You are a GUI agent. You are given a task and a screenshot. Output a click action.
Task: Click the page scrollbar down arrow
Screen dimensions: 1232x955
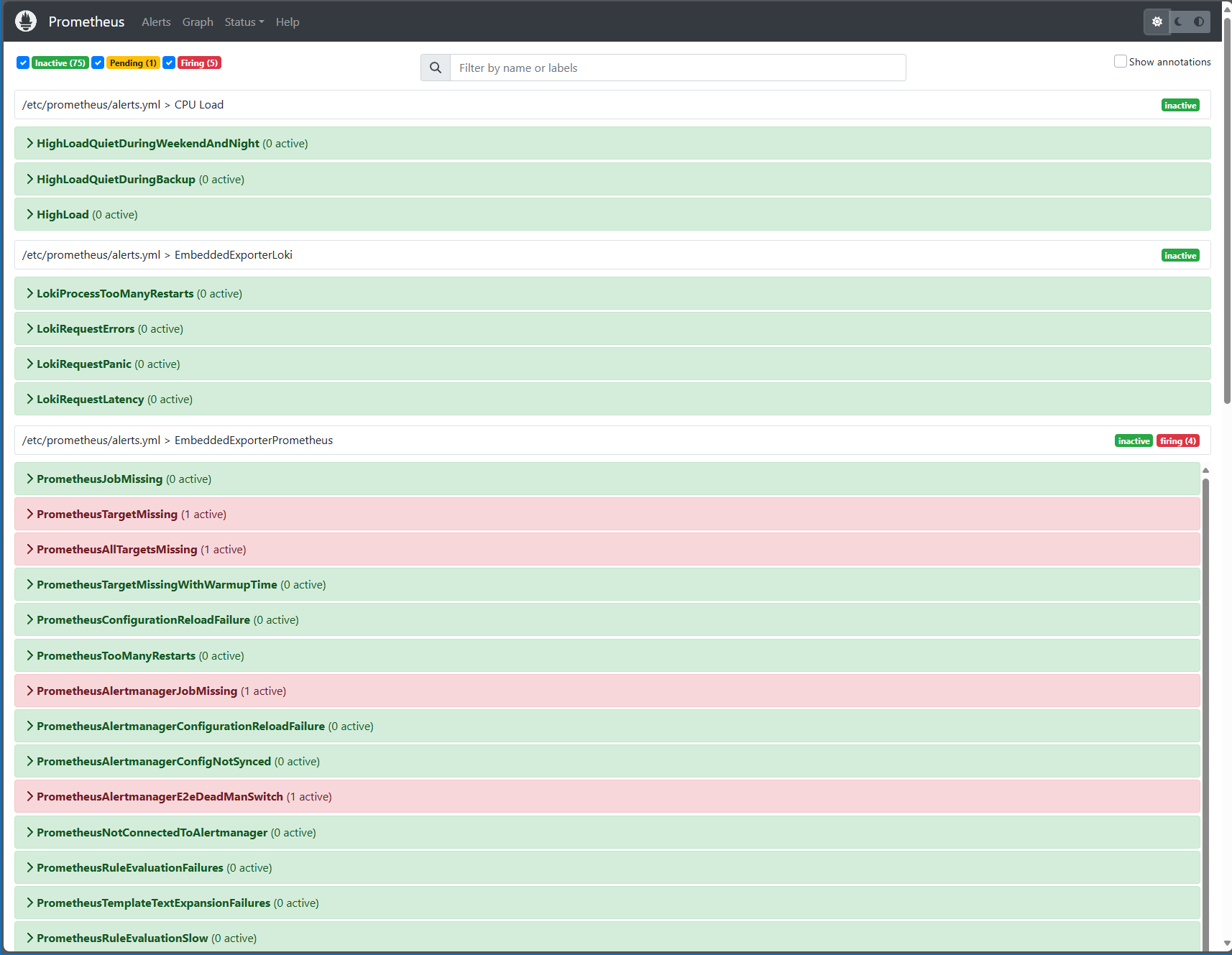point(1227,944)
